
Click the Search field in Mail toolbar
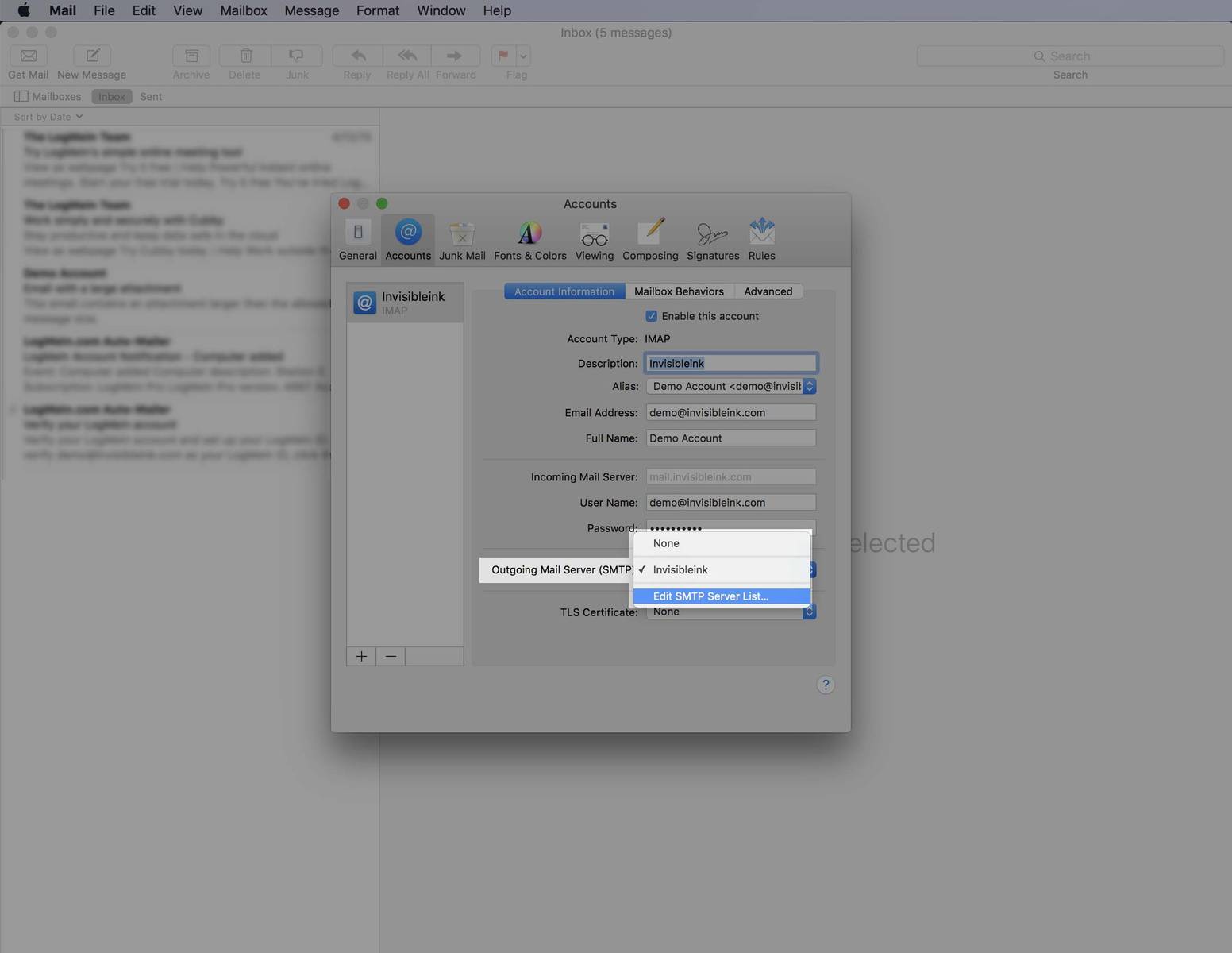(x=1070, y=56)
